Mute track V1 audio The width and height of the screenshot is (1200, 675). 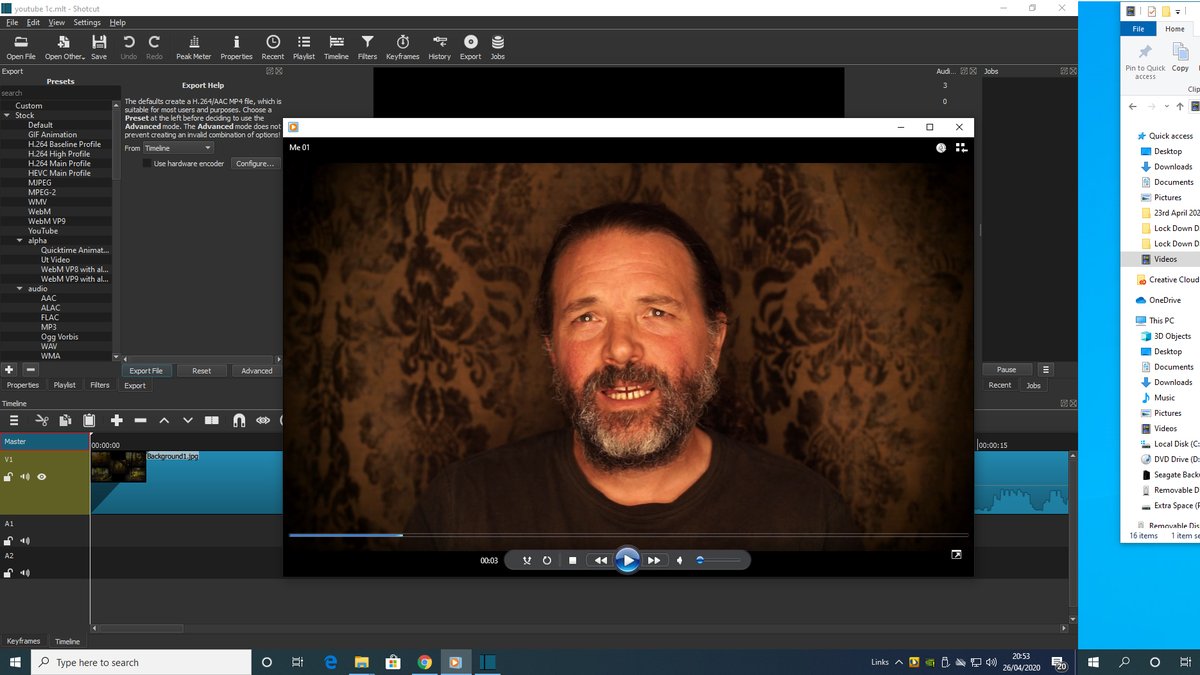click(x=25, y=477)
